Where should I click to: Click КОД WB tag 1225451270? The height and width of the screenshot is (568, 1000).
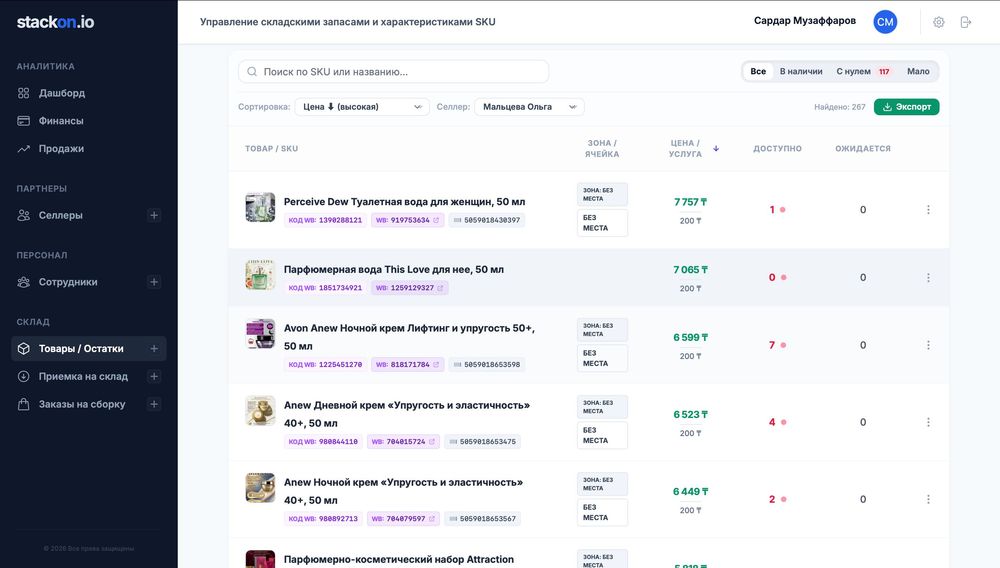pyautogui.click(x=325, y=365)
